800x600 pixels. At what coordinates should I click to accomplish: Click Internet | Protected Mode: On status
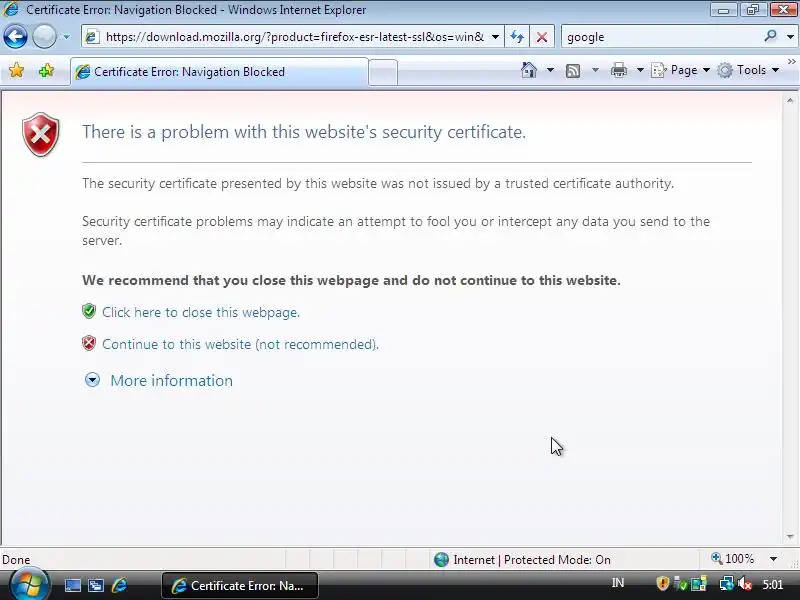coord(522,560)
